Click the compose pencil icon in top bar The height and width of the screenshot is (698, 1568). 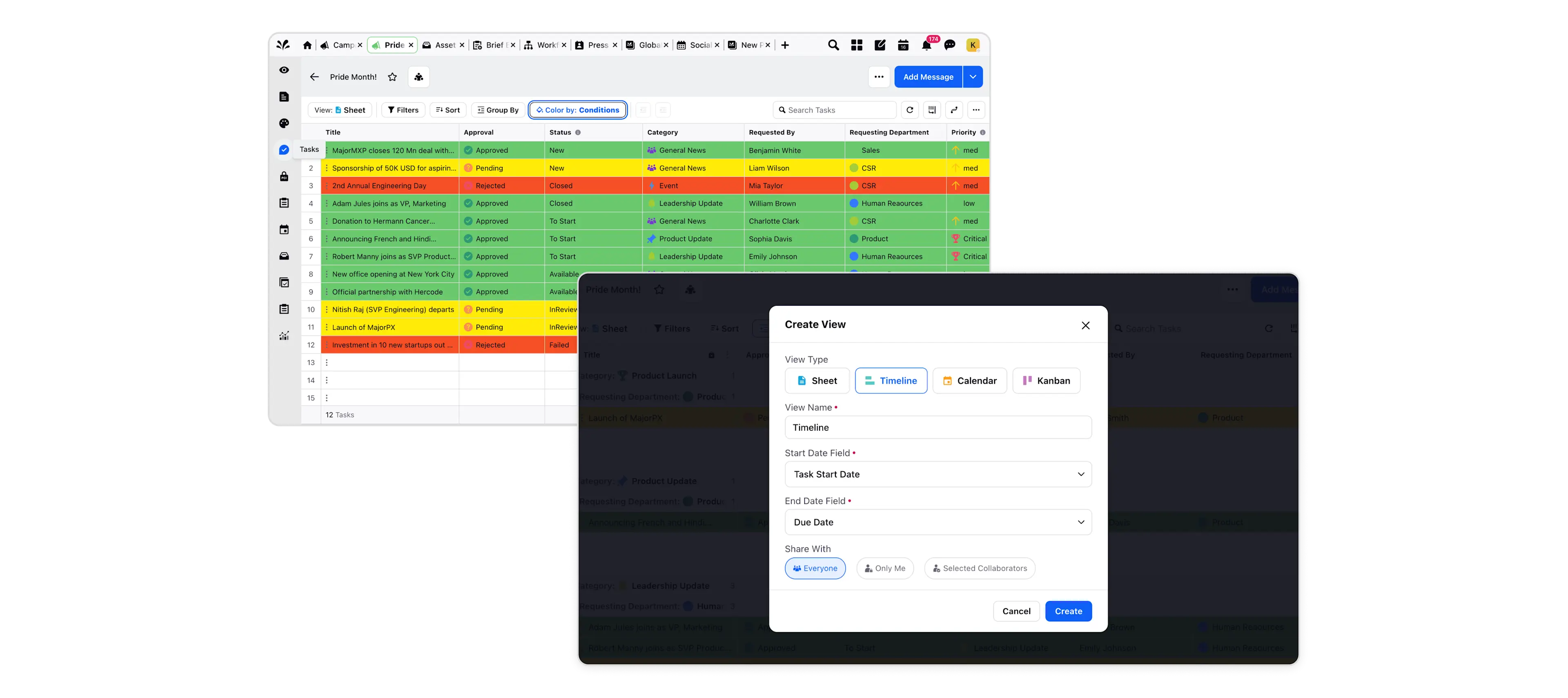(x=880, y=45)
